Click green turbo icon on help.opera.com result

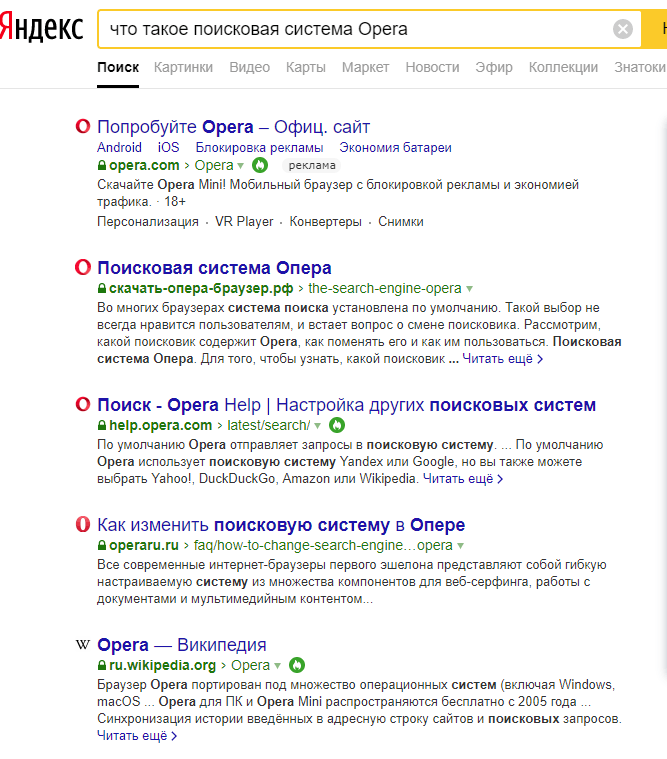tap(337, 425)
